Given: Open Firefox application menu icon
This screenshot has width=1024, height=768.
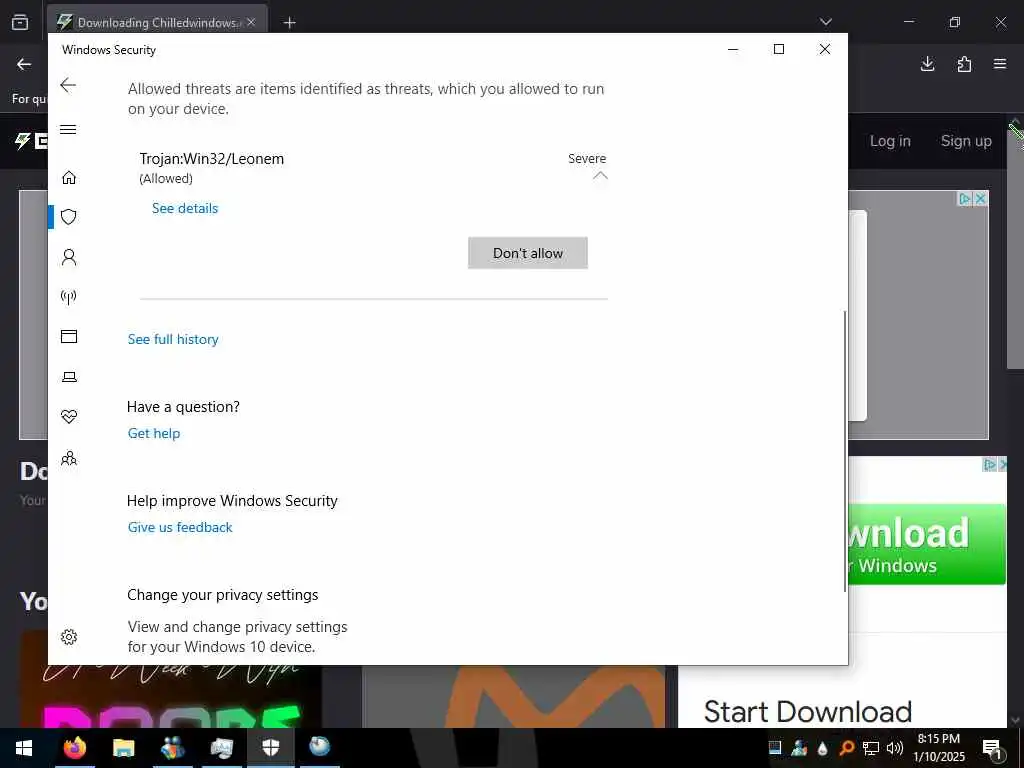Looking at the screenshot, I should coord(1000,63).
